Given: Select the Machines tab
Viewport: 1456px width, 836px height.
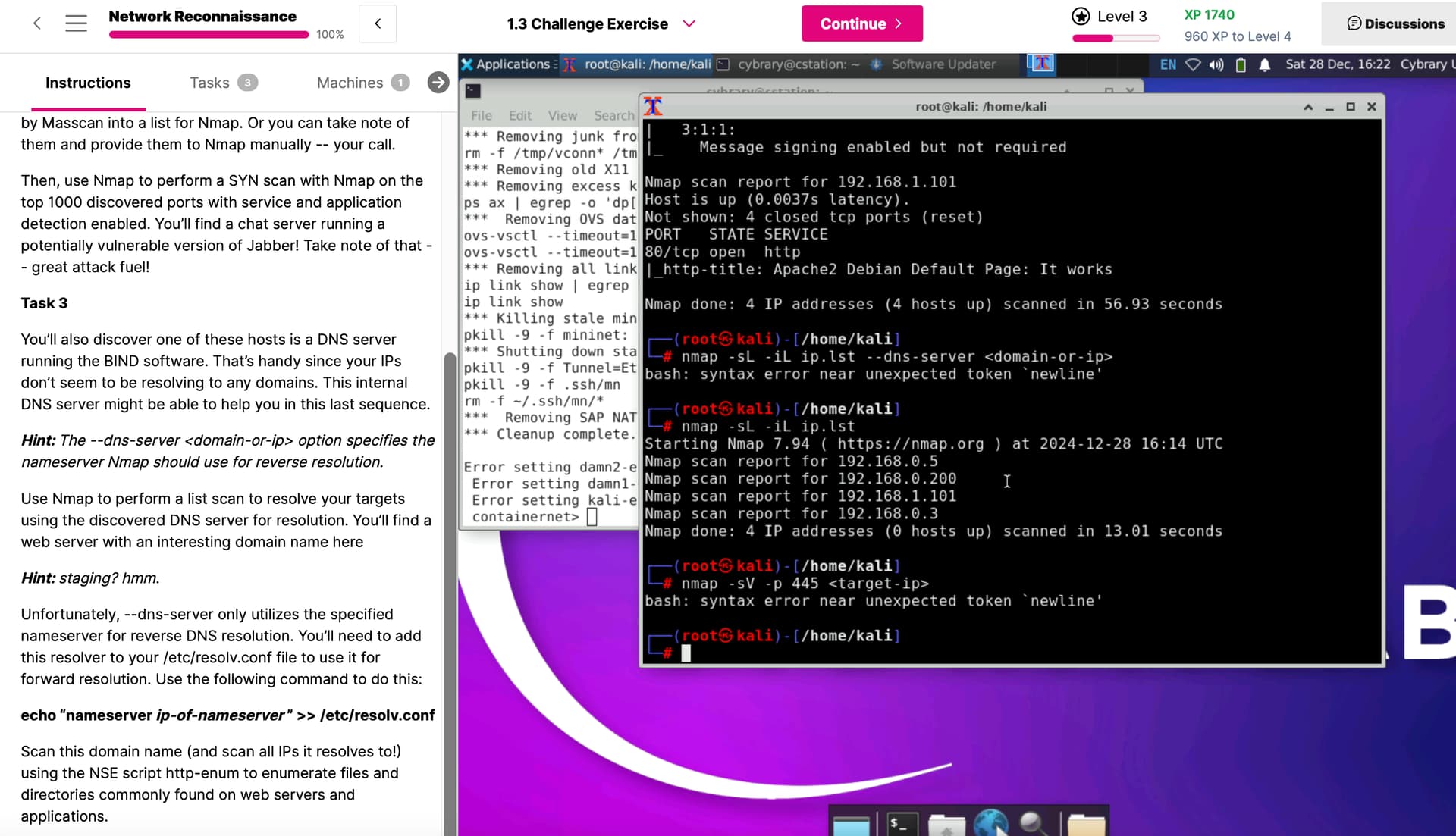Looking at the screenshot, I should click(x=349, y=83).
